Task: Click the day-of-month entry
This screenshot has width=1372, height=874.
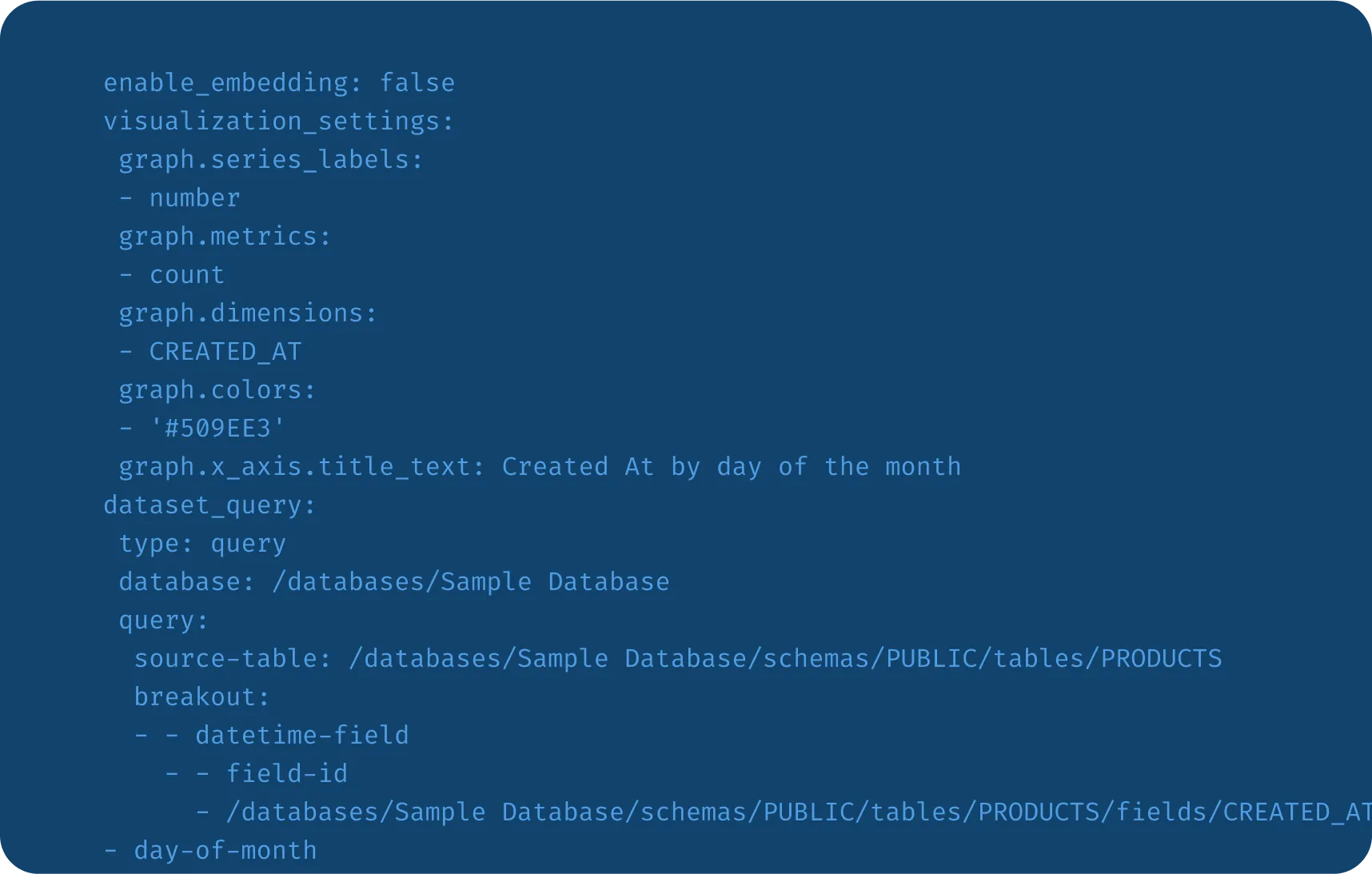Action: [x=225, y=851]
